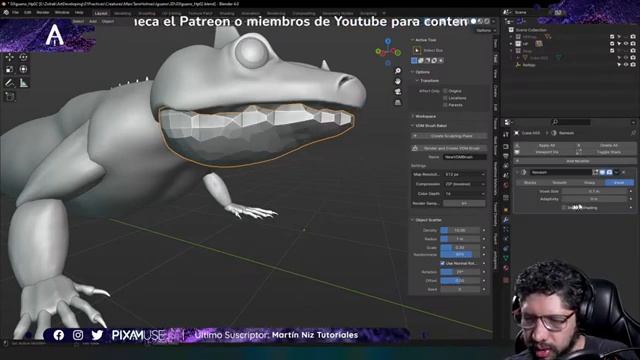Collapse the Options panel

tap(412, 72)
